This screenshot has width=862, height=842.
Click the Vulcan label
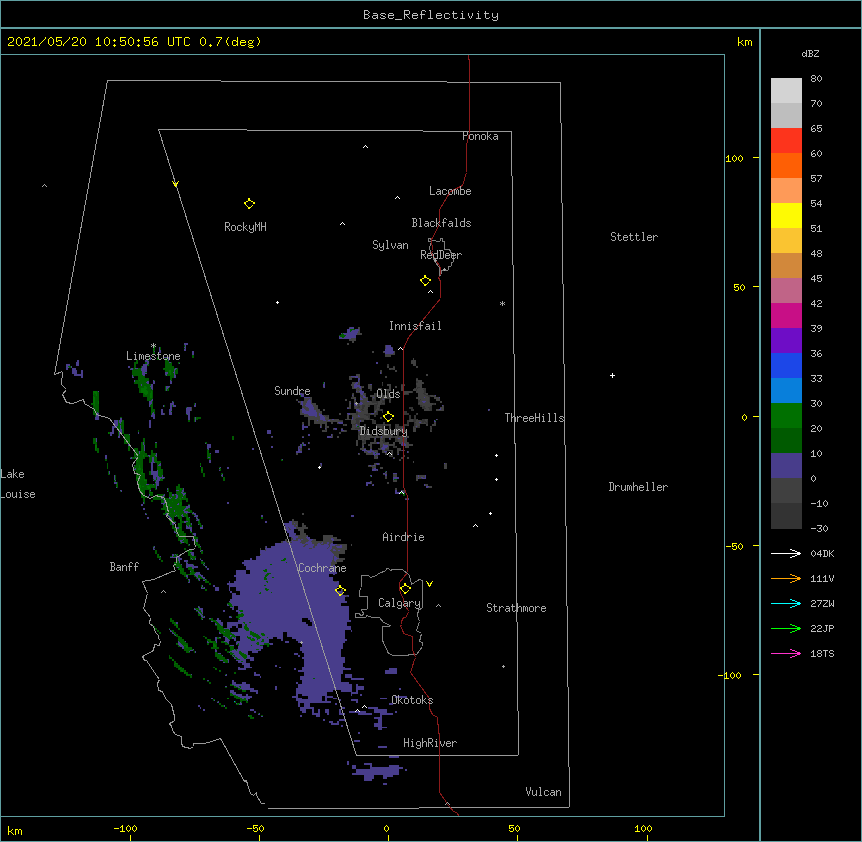tap(543, 792)
